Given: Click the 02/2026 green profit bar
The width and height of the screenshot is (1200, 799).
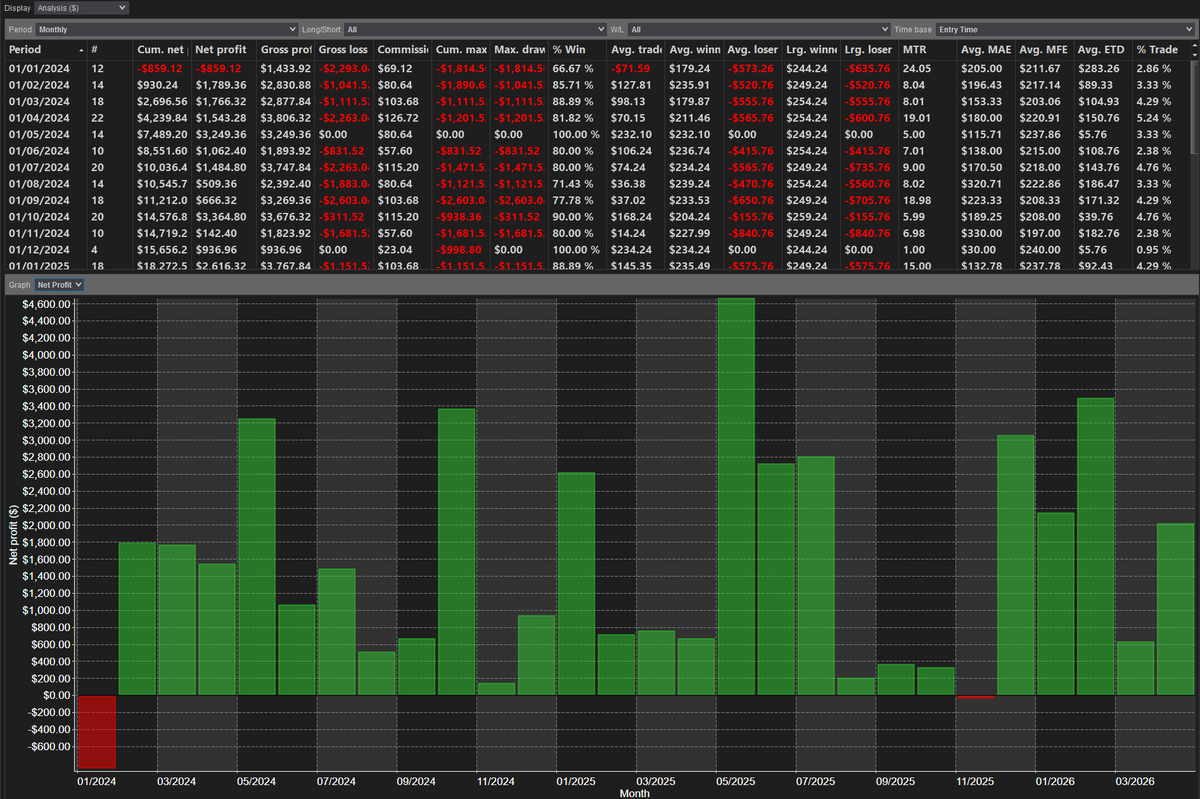Looking at the screenshot, I should pyautogui.click(x=1095, y=547).
